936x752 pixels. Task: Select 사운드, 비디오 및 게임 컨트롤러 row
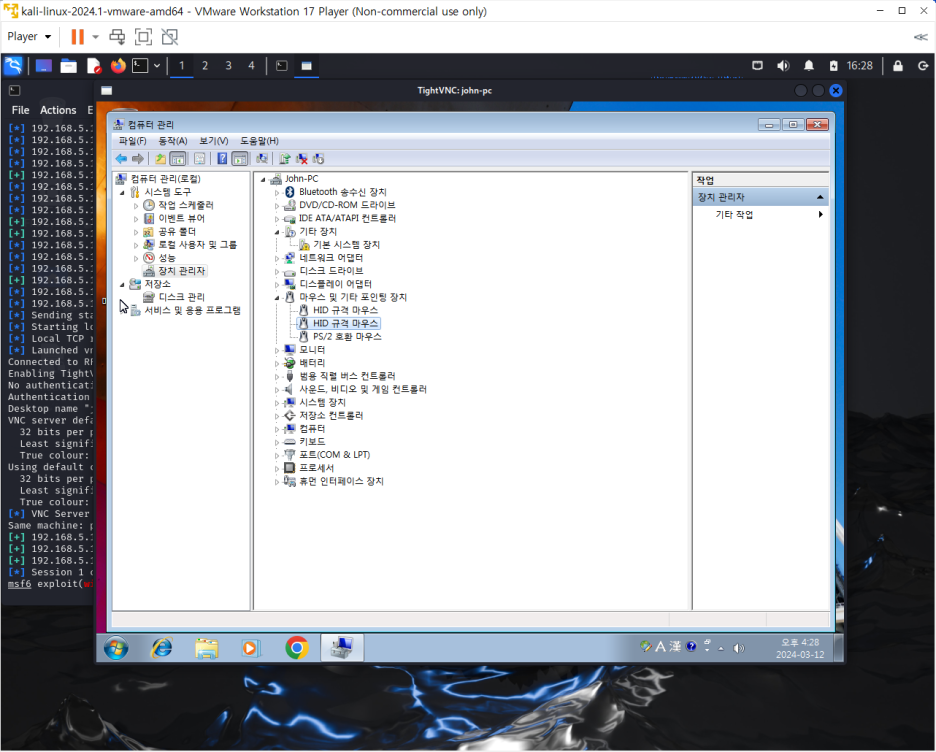(x=363, y=389)
